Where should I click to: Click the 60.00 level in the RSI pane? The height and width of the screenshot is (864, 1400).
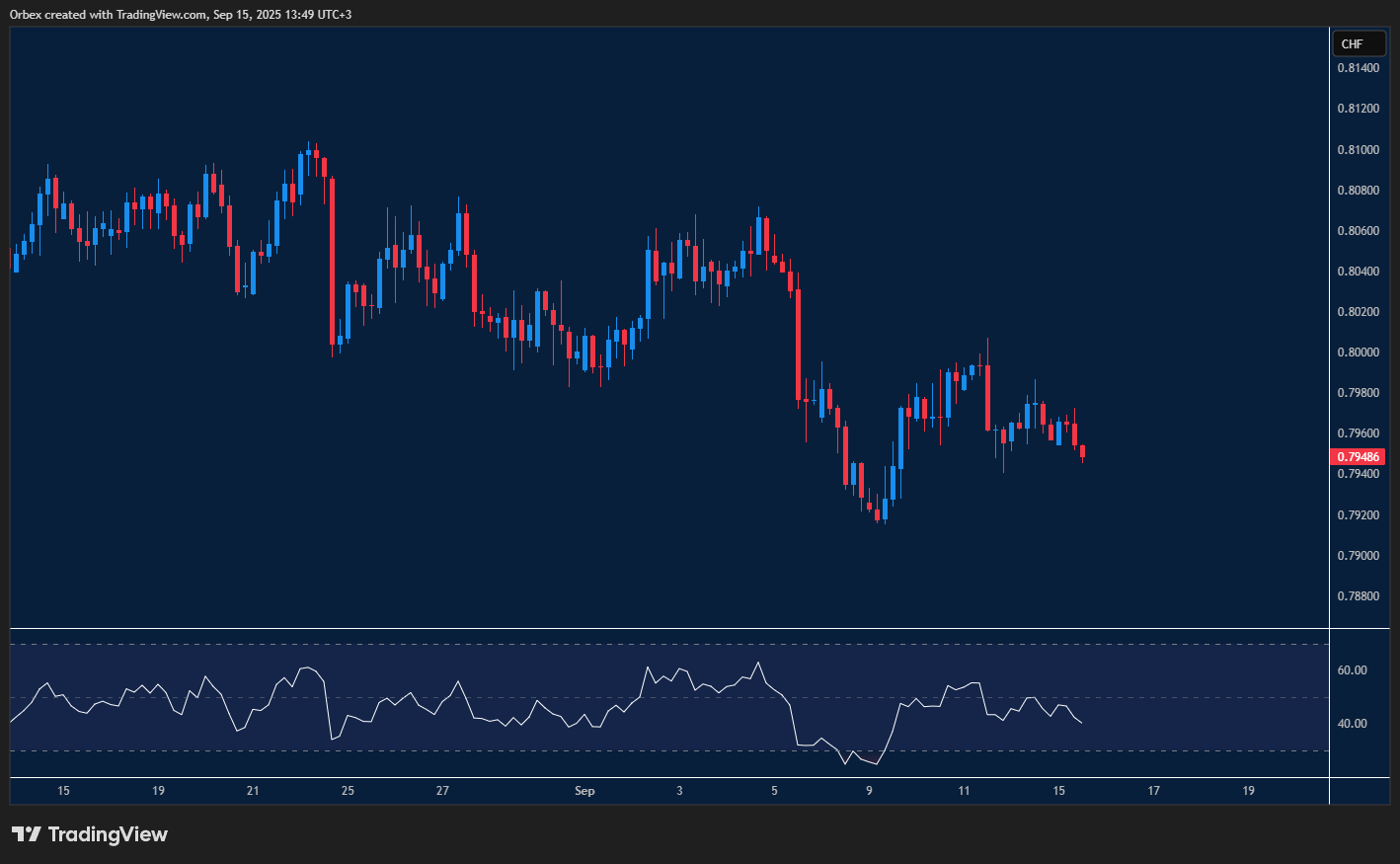[x=1353, y=669]
